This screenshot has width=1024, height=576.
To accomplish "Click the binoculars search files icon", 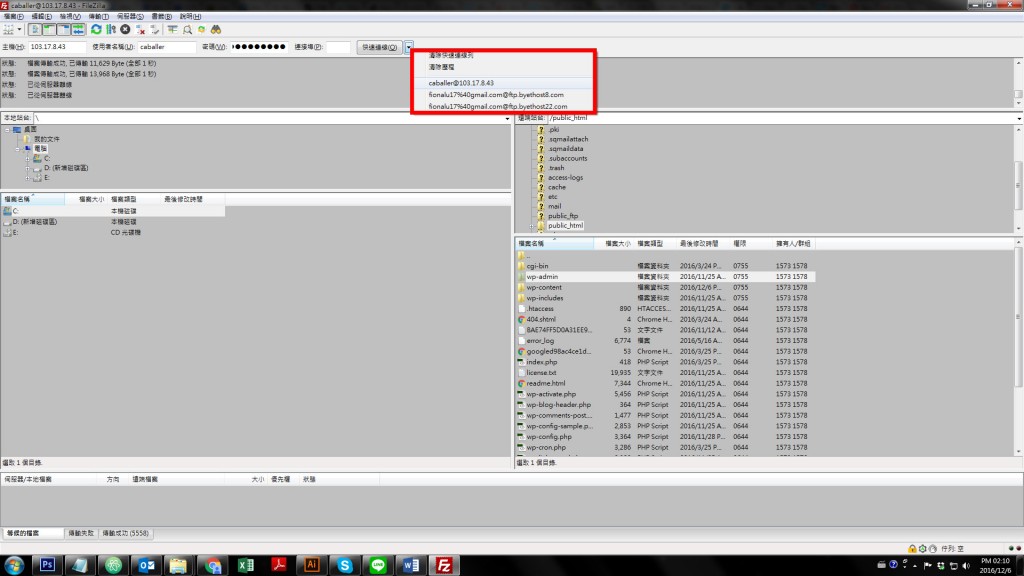I will [216, 29].
